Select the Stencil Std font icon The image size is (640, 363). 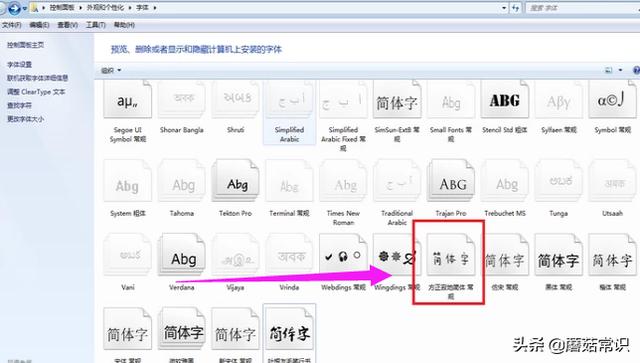point(505,100)
